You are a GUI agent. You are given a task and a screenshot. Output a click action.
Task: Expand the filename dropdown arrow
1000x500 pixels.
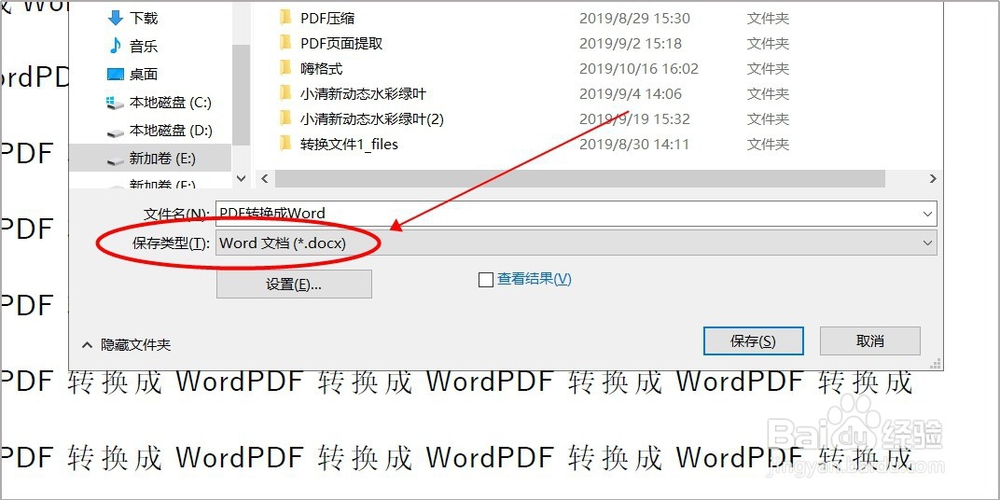(x=928, y=214)
